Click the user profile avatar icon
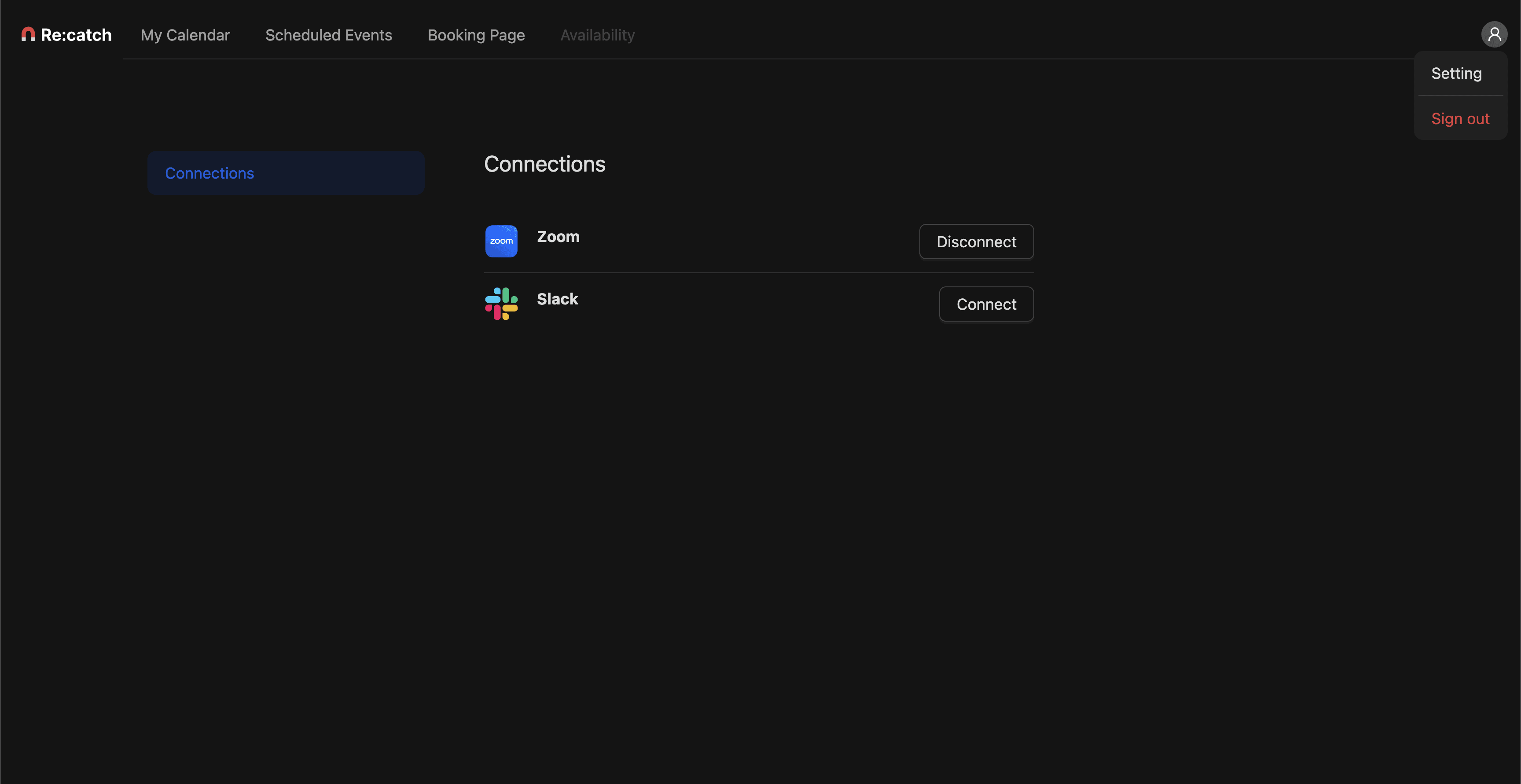Image resolution: width=1521 pixels, height=784 pixels. pyautogui.click(x=1494, y=34)
